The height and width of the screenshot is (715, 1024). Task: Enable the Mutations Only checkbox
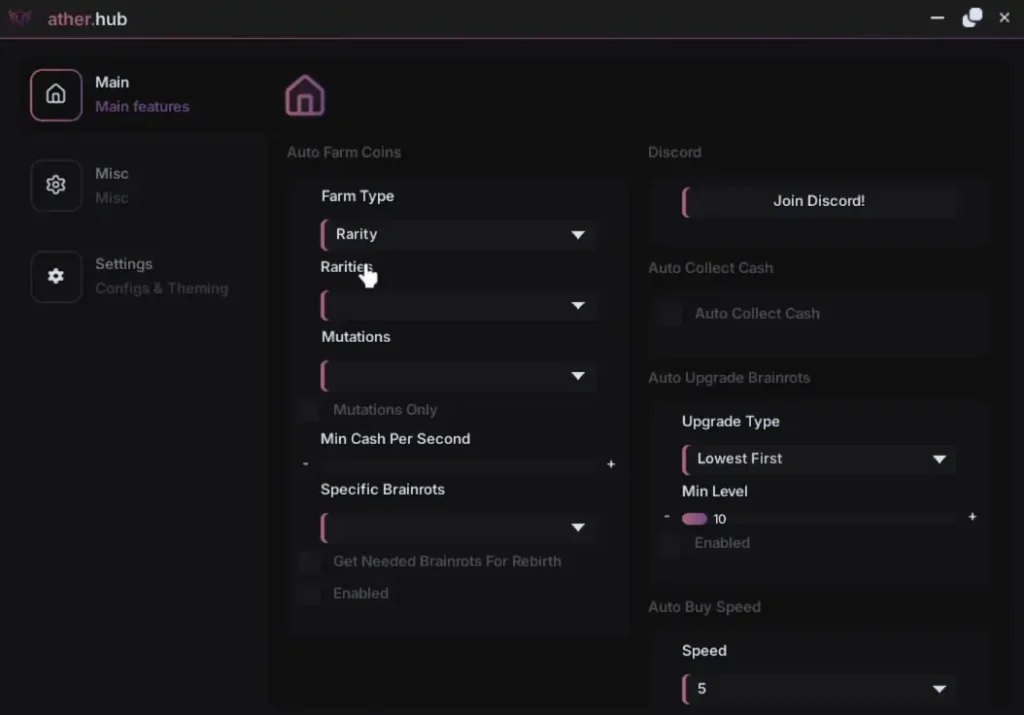(308, 409)
